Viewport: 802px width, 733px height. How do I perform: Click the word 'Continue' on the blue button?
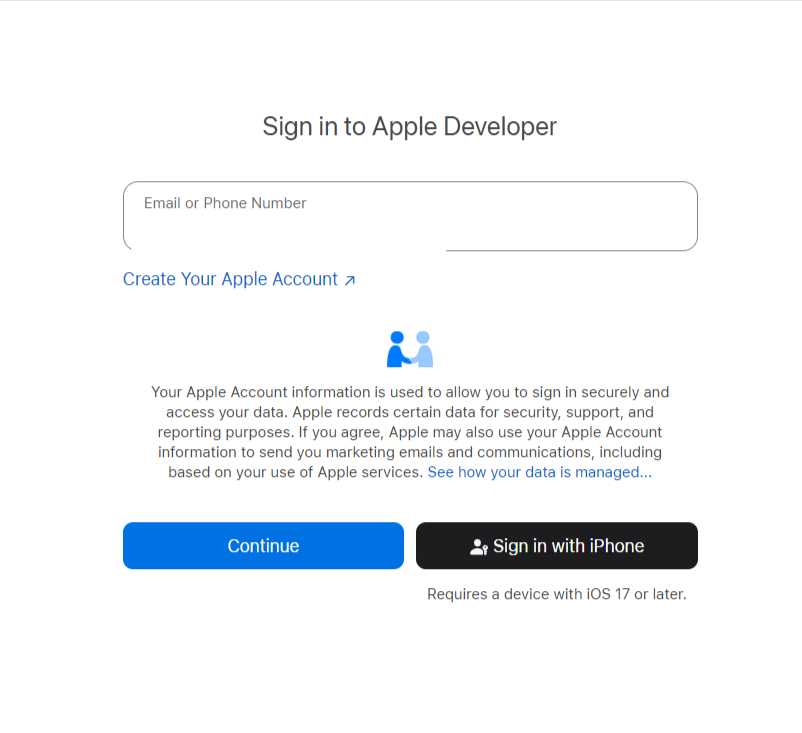tap(263, 546)
